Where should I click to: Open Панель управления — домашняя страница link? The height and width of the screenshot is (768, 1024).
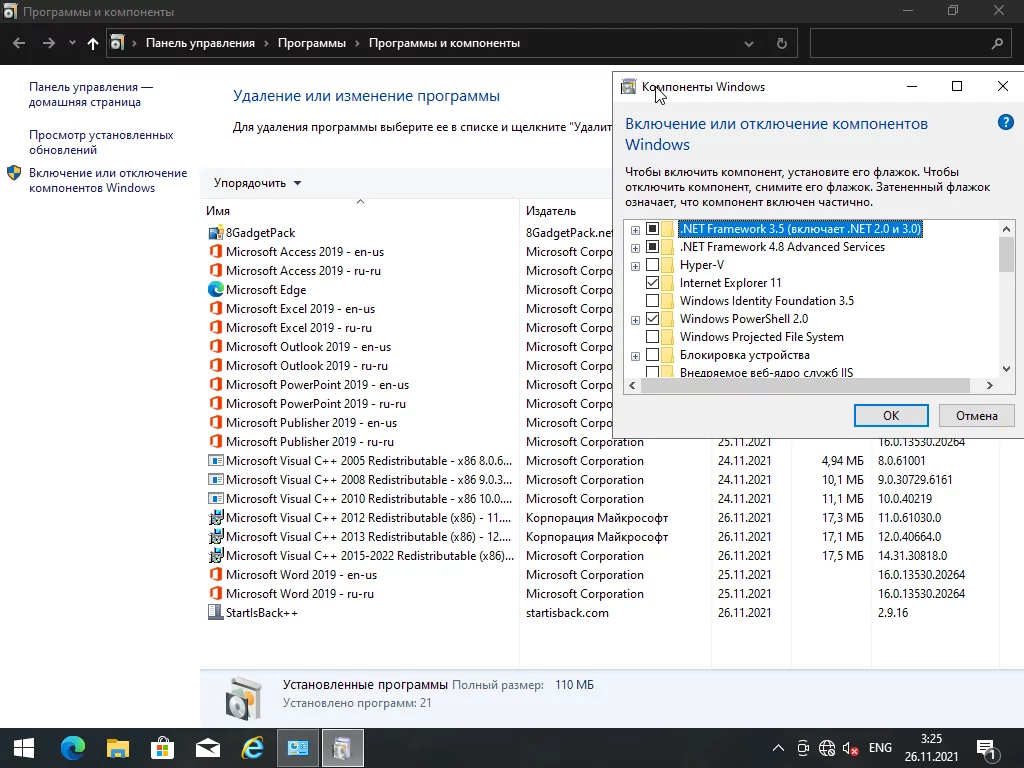[91, 95]
